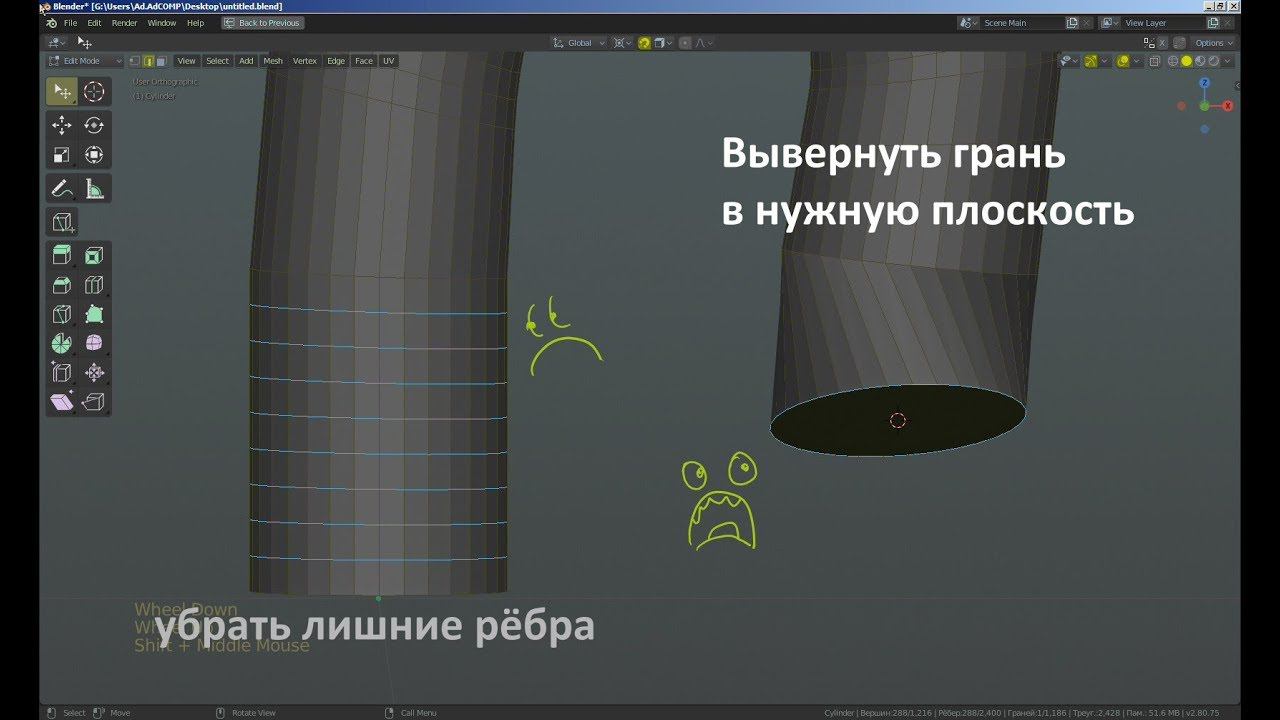Select the Transform tool

(94, 155)
